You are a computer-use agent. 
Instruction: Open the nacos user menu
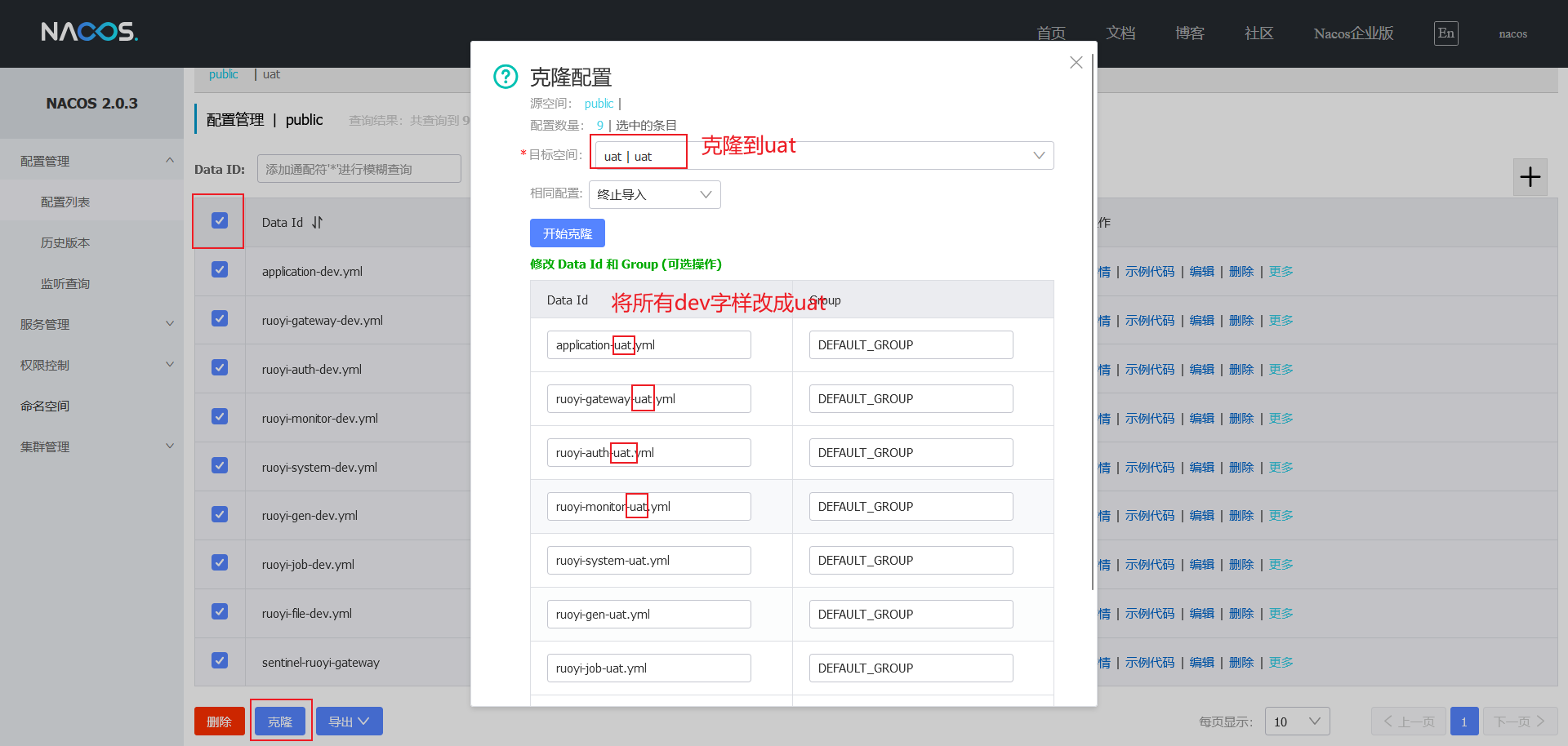(1512, 33)
